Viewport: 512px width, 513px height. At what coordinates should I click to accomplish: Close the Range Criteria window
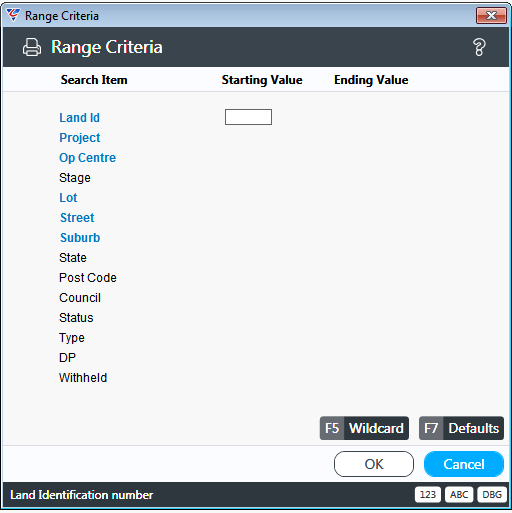491,15
